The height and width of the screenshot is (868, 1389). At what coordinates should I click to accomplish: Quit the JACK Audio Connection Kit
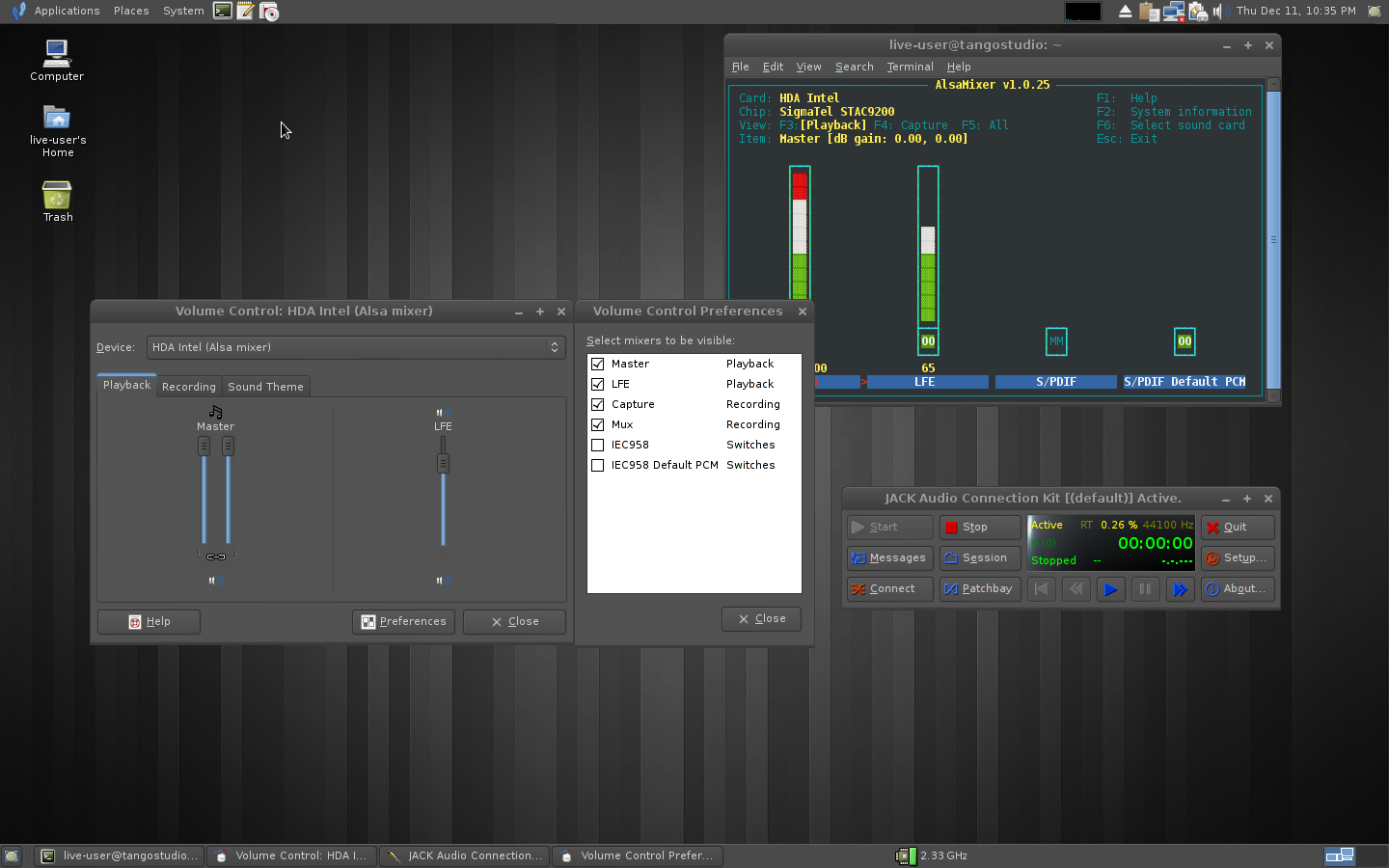tap(1238, 528)
